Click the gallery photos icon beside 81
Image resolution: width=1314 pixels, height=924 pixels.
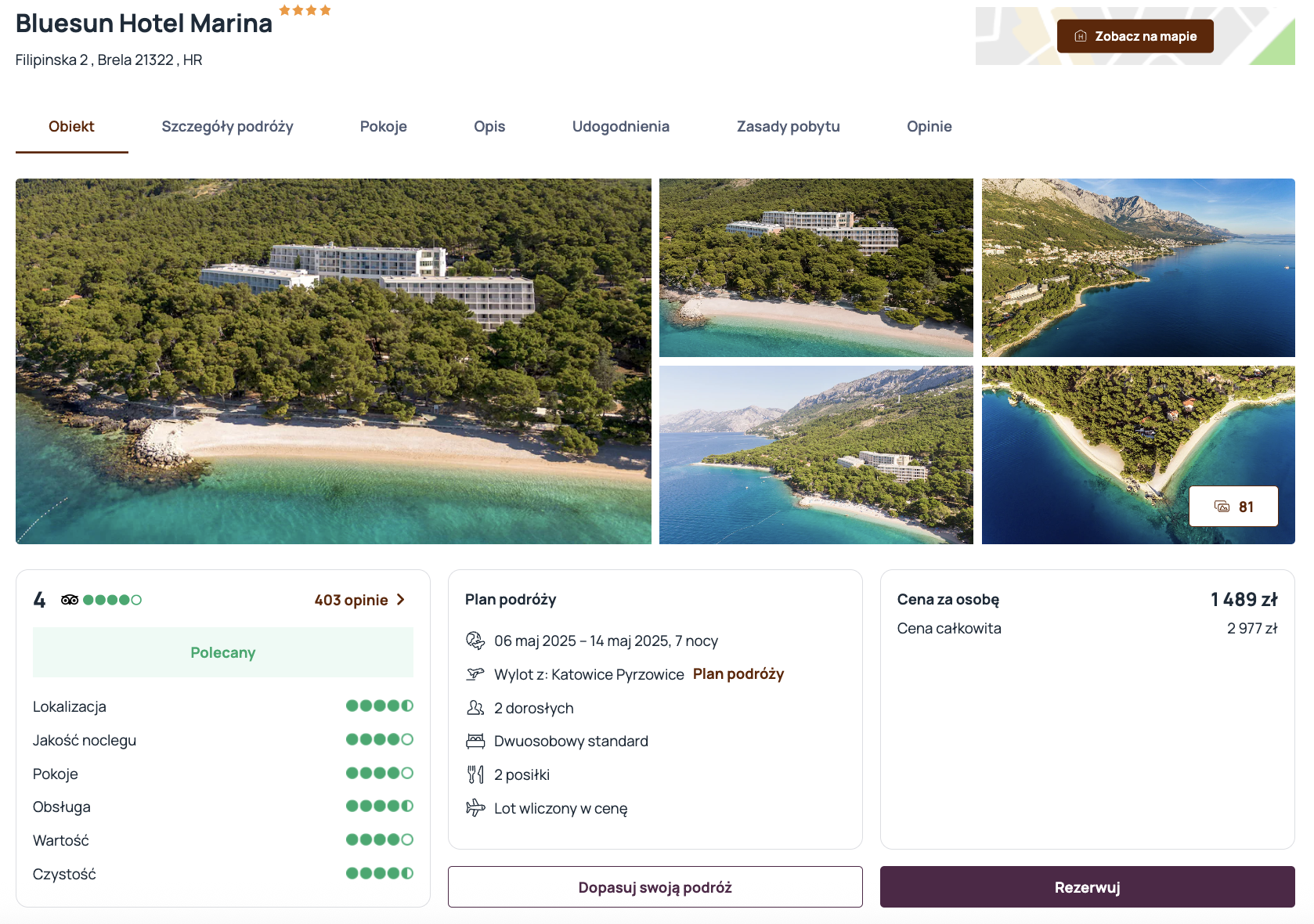coord(1222,507)
